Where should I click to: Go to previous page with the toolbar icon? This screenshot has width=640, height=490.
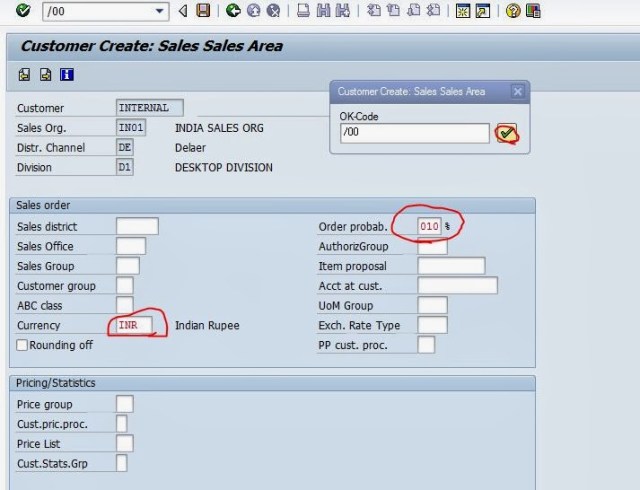[x=393, y=10]
